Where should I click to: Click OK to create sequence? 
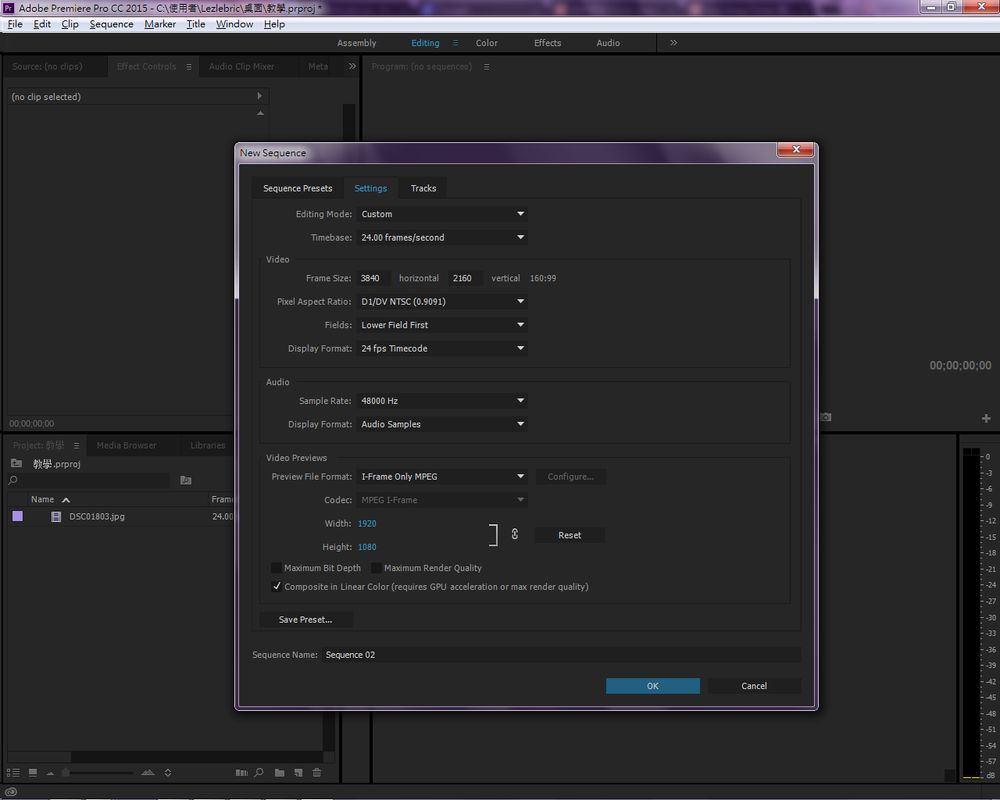[x=652, y=686]
